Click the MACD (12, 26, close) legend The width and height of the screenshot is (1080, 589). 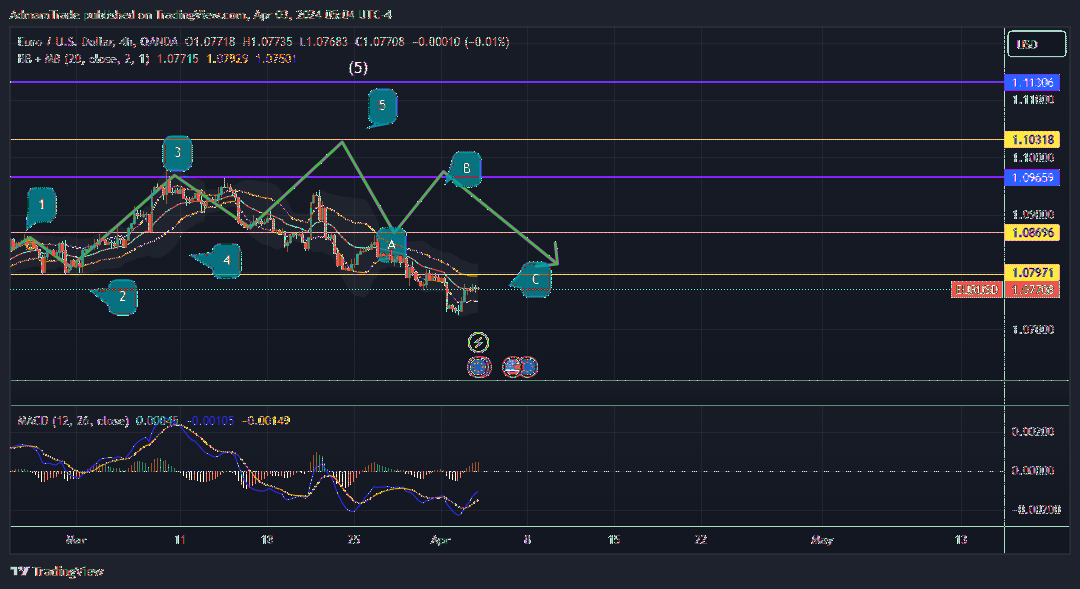click(73, 420)
